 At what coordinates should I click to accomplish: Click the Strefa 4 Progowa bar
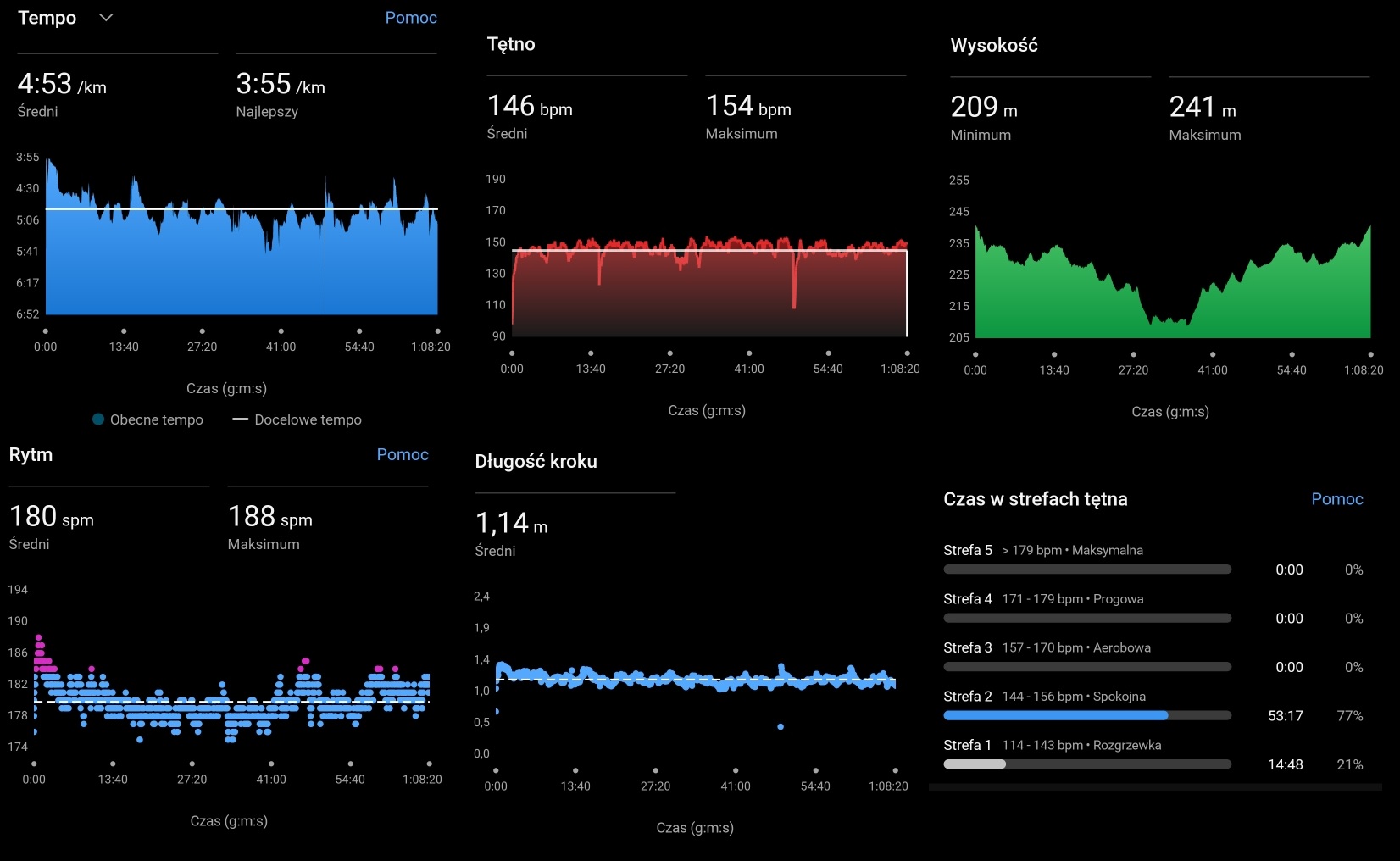tap(1086, 619)
